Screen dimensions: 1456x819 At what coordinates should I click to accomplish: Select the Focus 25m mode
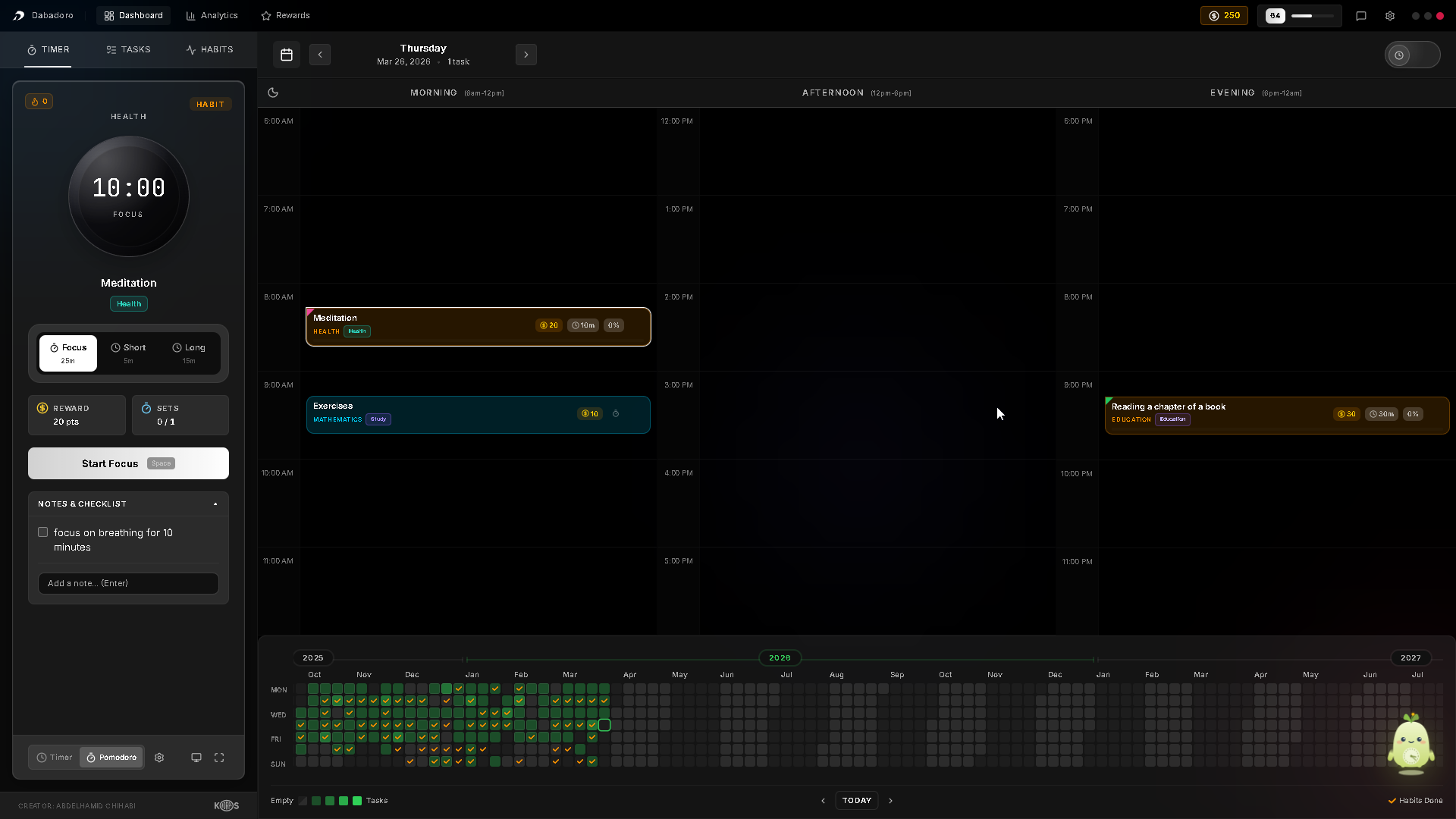point(68,353)
